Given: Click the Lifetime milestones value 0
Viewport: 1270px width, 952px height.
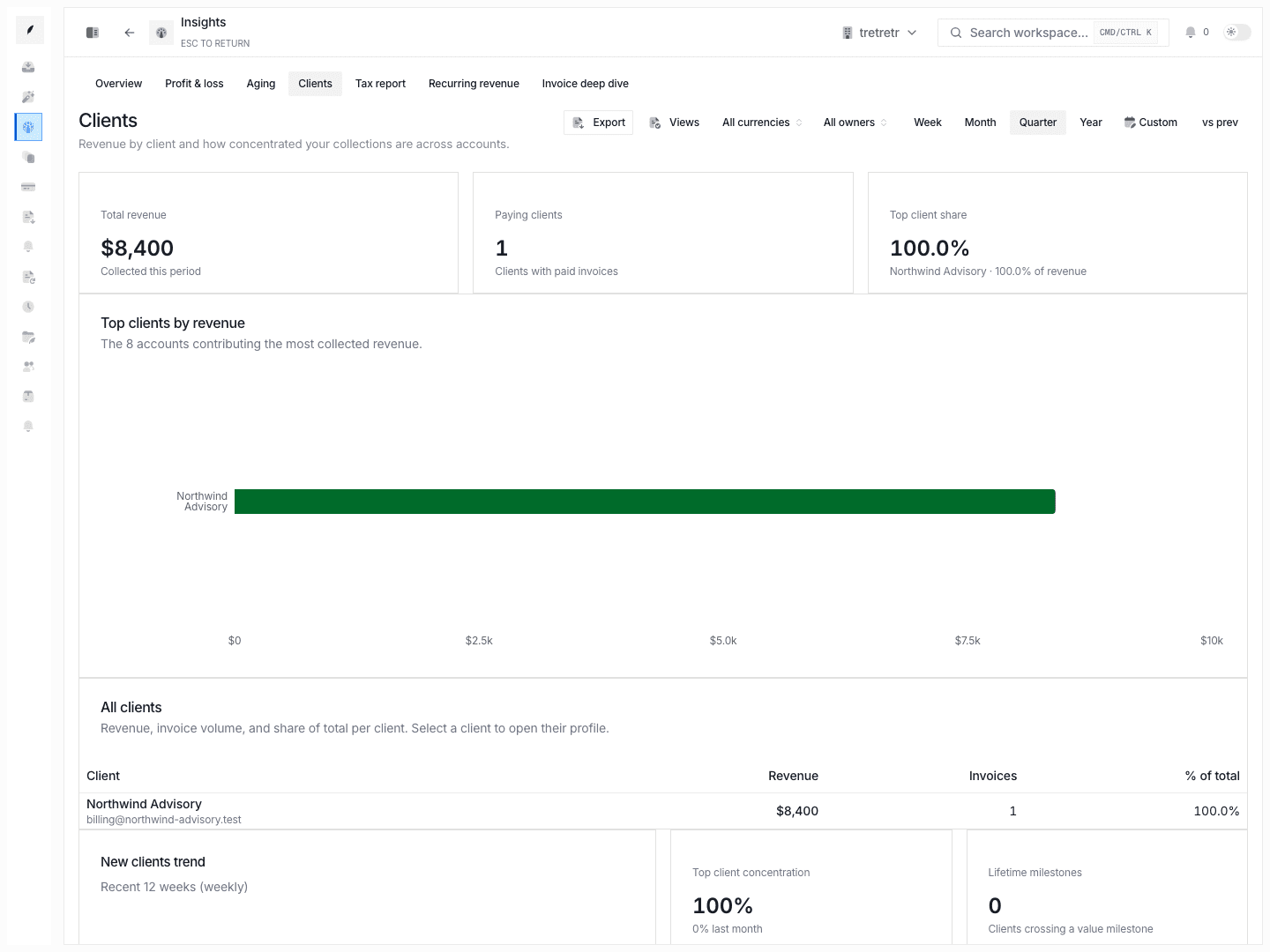Looking at the screenshot, I should pos(995,906).
